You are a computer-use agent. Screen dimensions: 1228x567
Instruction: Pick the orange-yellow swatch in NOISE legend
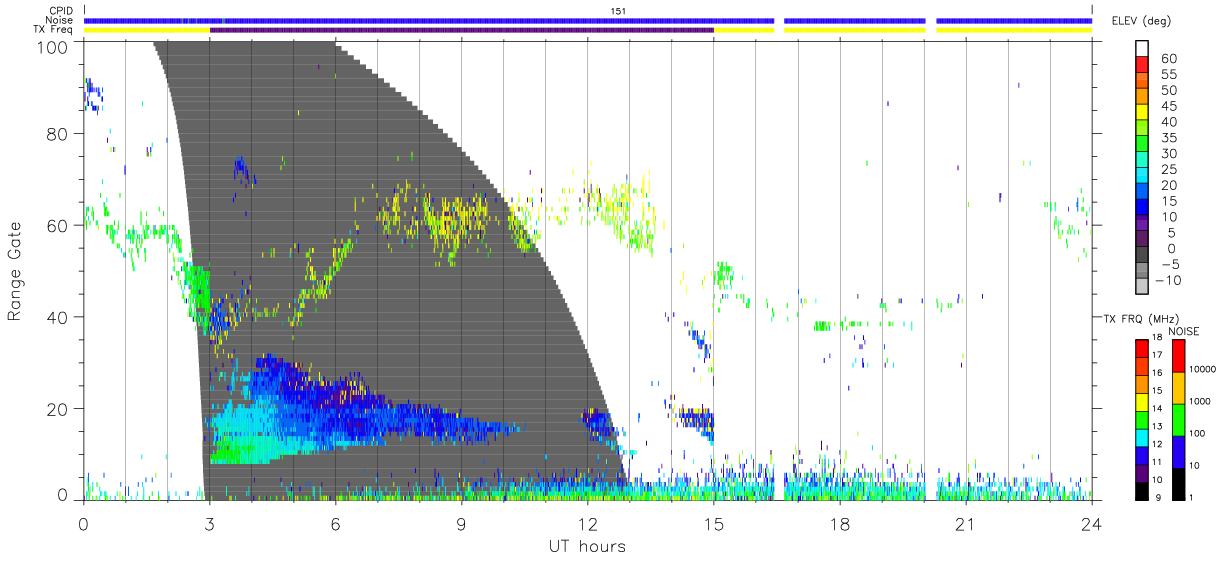pyautogui.click(x=1178, y=388)
